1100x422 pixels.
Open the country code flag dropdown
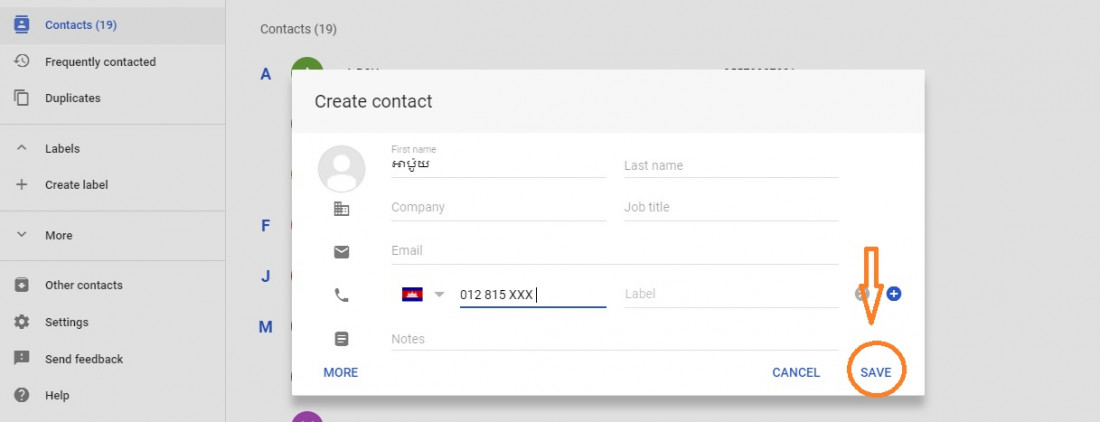424,294
